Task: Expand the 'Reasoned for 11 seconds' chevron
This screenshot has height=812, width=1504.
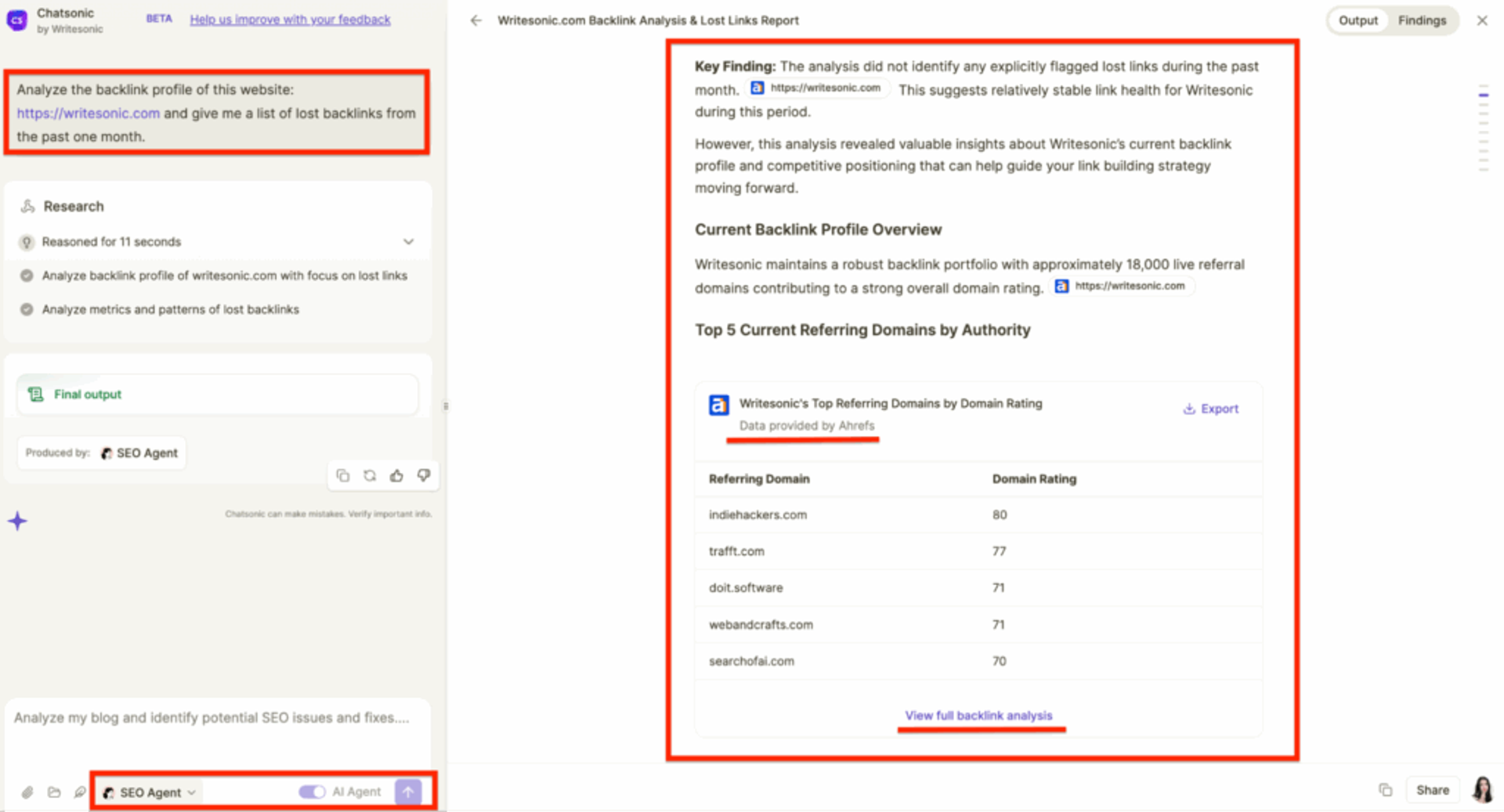Action: [408, 242]
